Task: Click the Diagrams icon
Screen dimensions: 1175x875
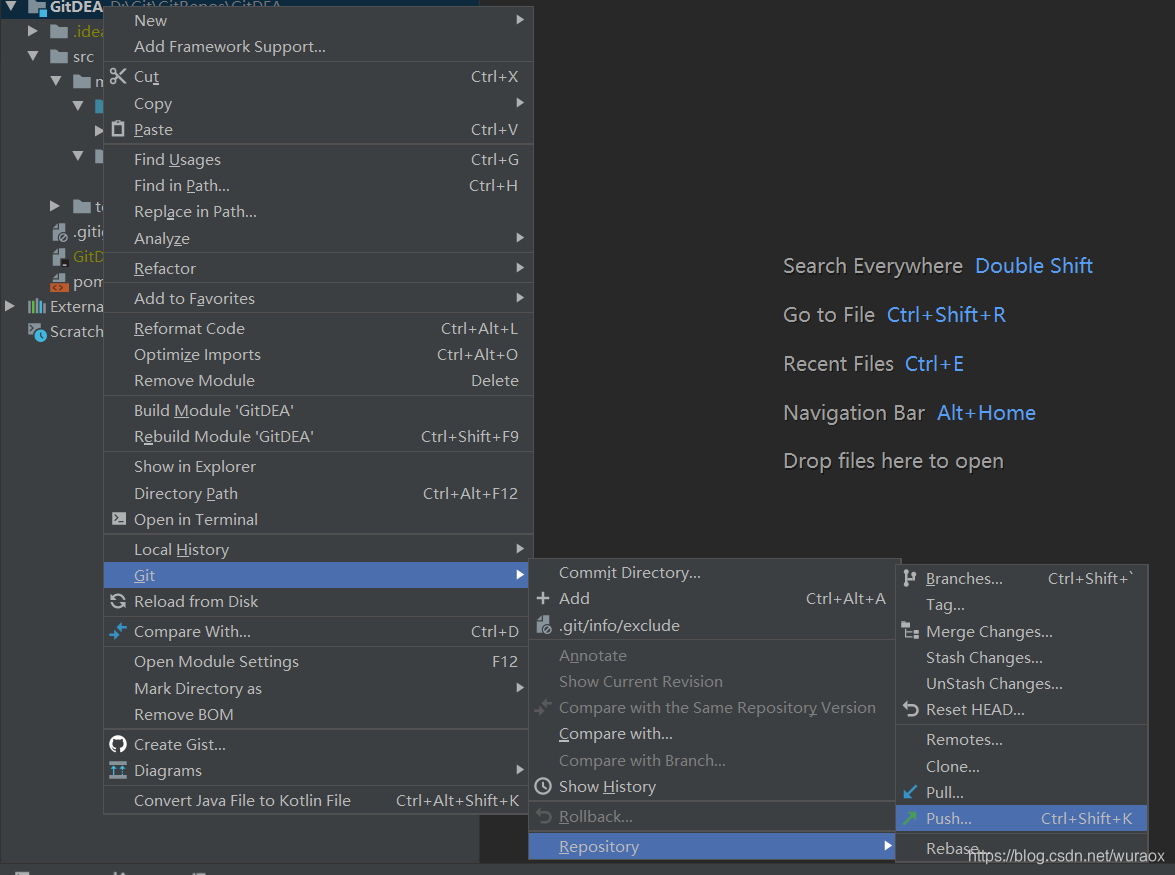Action: click(118, 770)
